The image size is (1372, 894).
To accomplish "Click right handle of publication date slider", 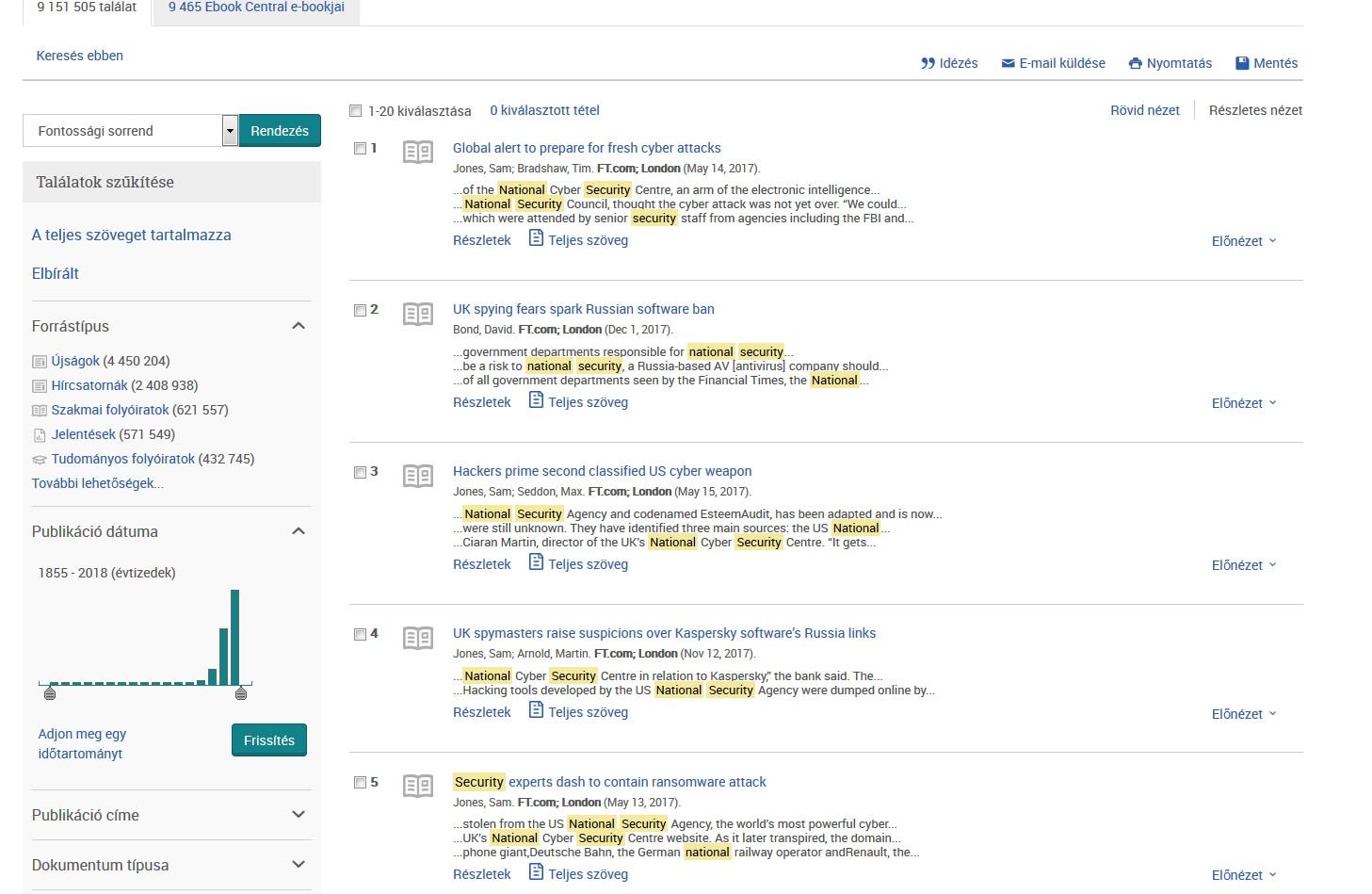I will point(241,693).
